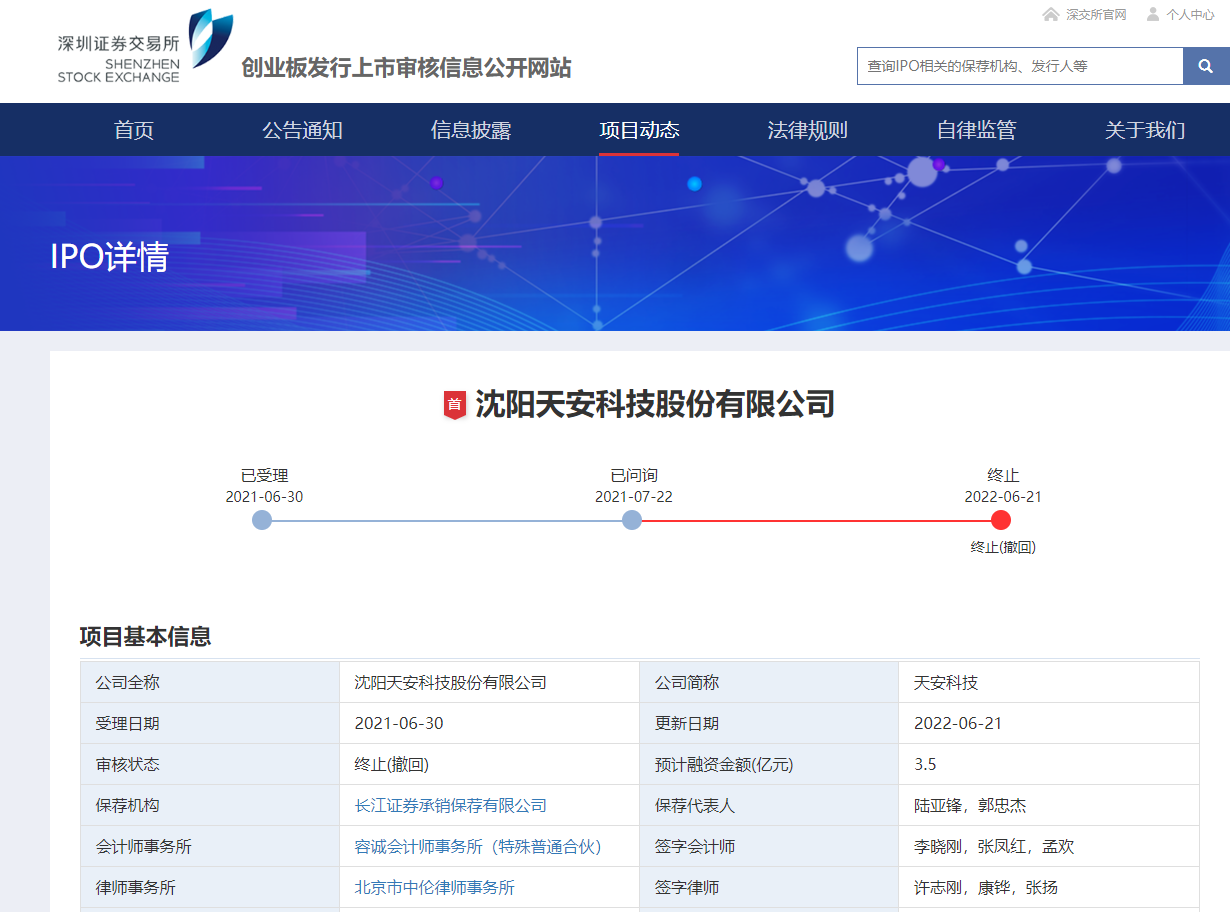Open the 深交所官网 link
Viewport: 1230px width, 912px height.
pyautogui.click(x=1096, y=14)
